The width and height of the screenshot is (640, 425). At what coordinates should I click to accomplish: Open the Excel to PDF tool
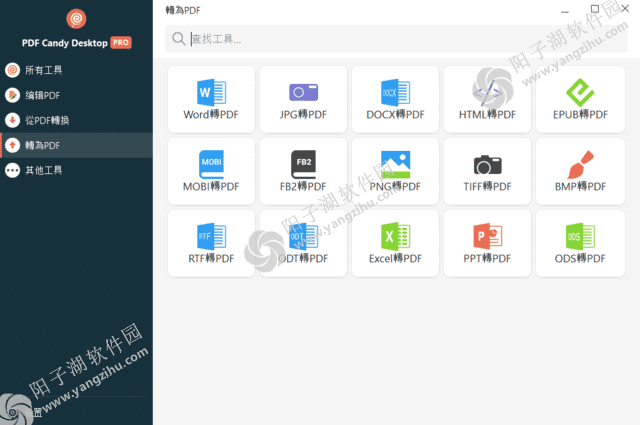pyautogui.click(x=395, y=243)
